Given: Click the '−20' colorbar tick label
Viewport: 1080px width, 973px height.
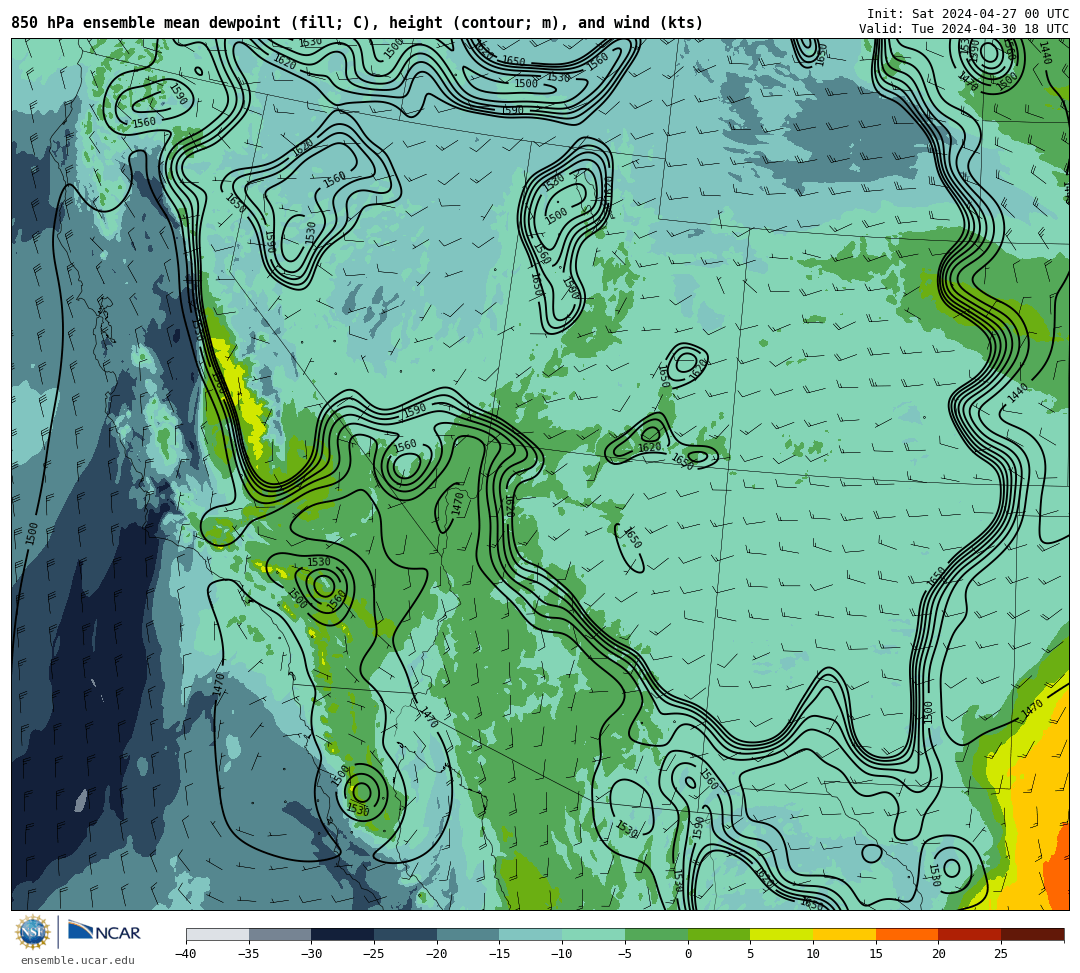Looking at the screenshot, I should [436, 954].
